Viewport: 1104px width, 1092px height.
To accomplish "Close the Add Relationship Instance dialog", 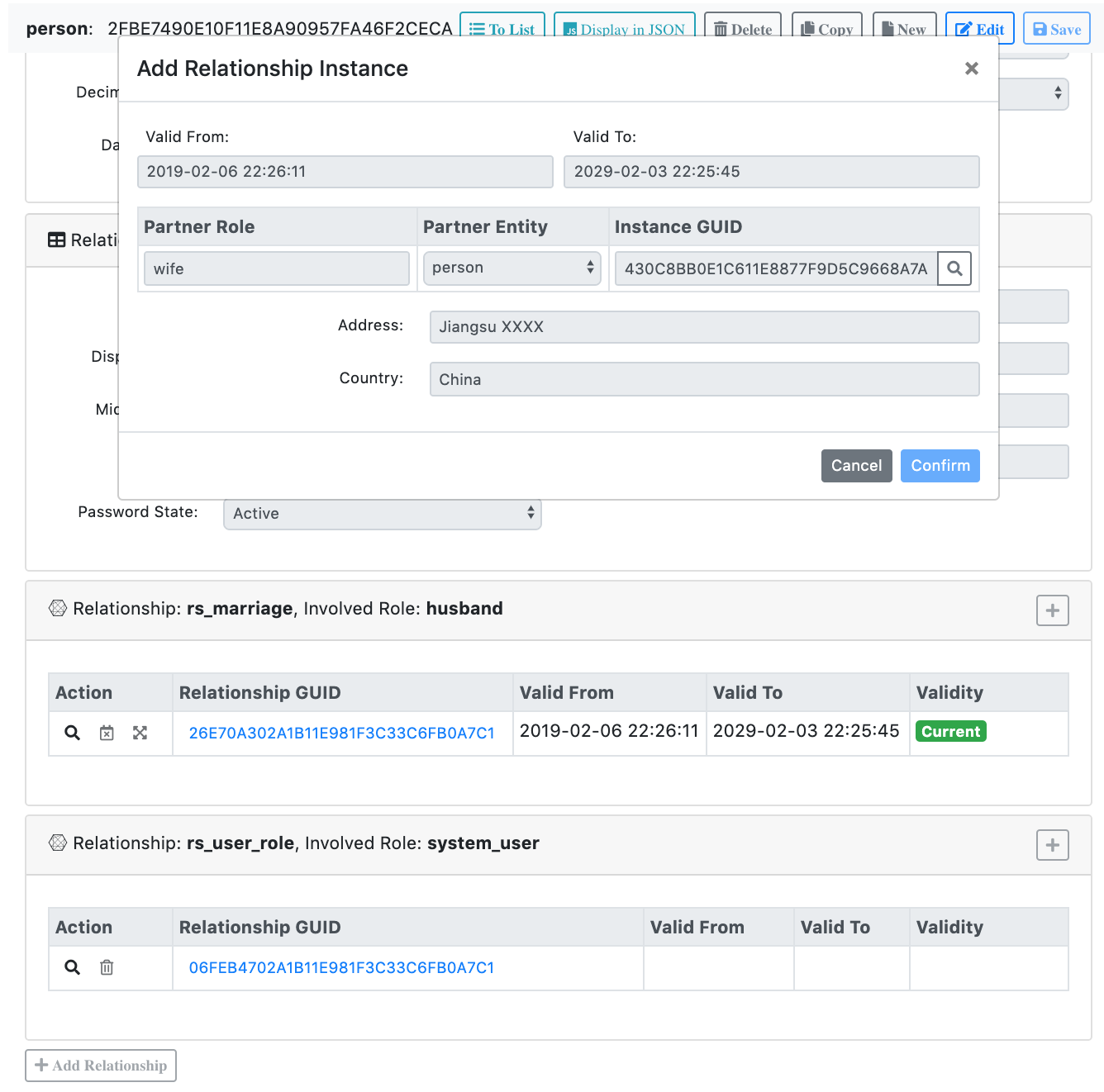I will tap(972, 69).
